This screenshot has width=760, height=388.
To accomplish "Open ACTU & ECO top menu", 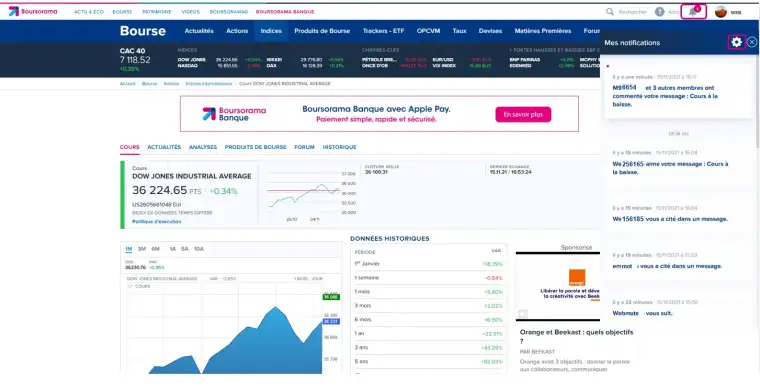I will [x=89, y=12].
